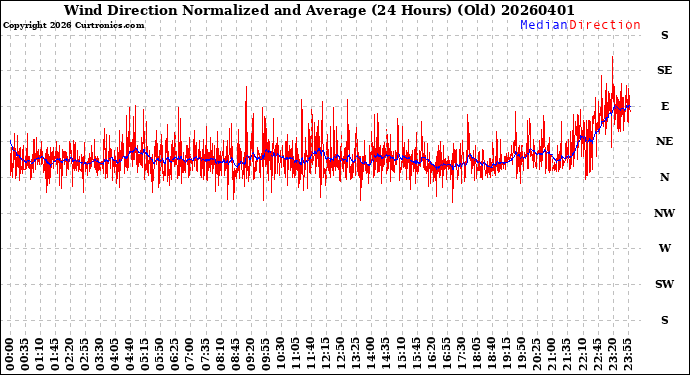Click the Copyright 2026 Curtronics.com text
Screen dimensions: 690x375
[73, 26]
